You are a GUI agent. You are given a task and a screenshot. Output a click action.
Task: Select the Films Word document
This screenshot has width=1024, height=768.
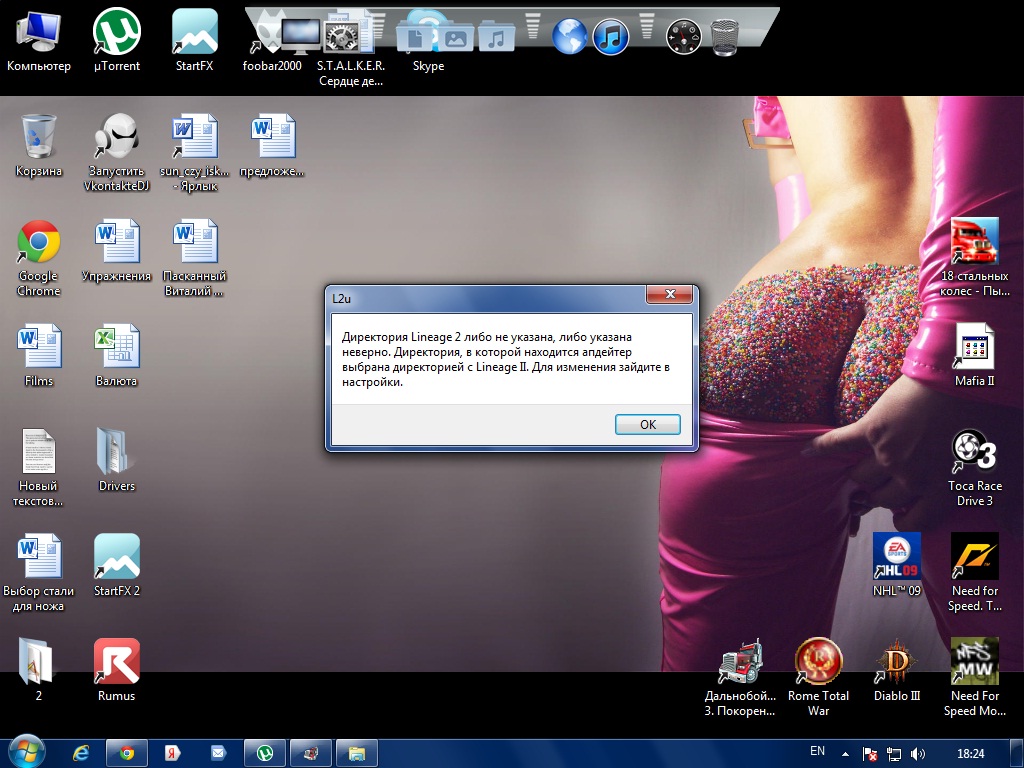[39, 355]
